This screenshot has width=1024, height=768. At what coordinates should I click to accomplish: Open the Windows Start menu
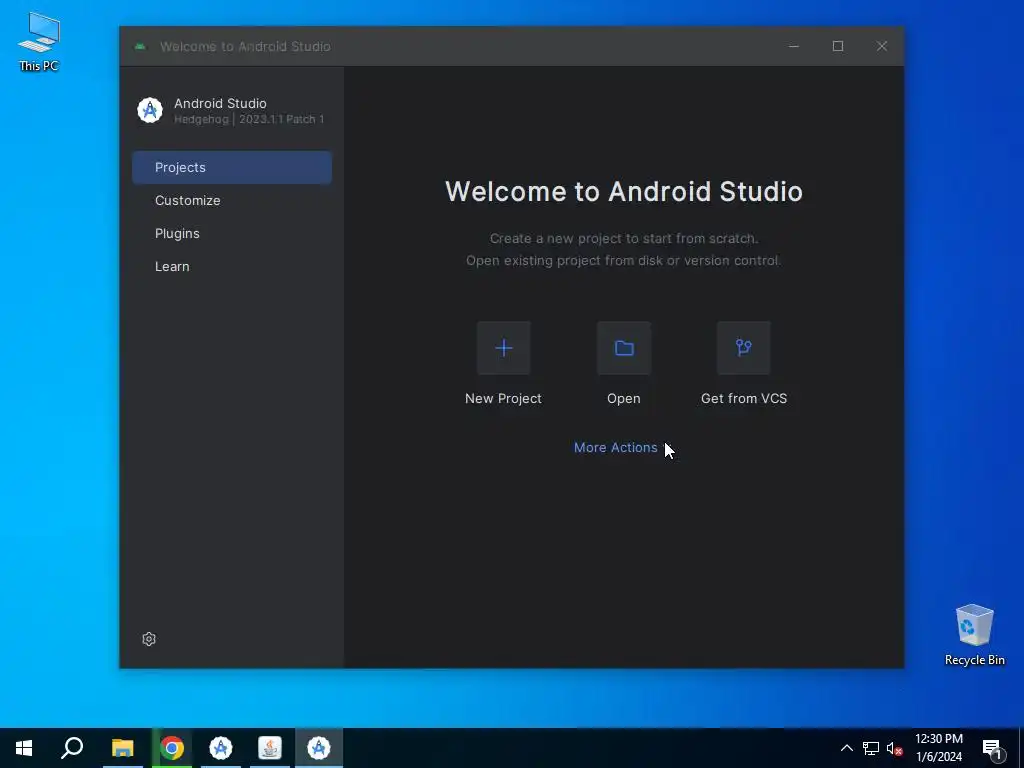click(x=24, y=748)
